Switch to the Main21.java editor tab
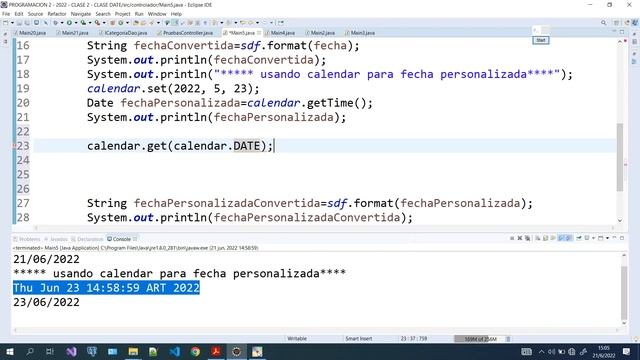 pos(74,33)
